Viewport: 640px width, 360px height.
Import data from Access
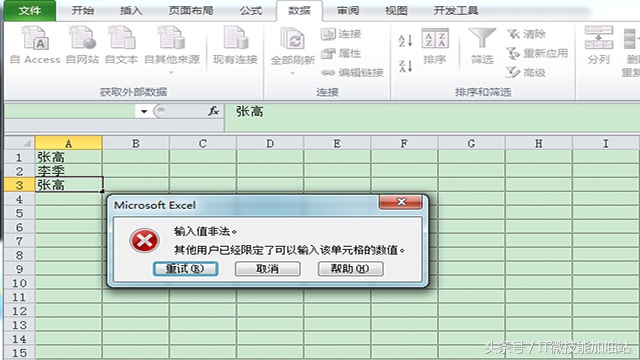[35, 45]
